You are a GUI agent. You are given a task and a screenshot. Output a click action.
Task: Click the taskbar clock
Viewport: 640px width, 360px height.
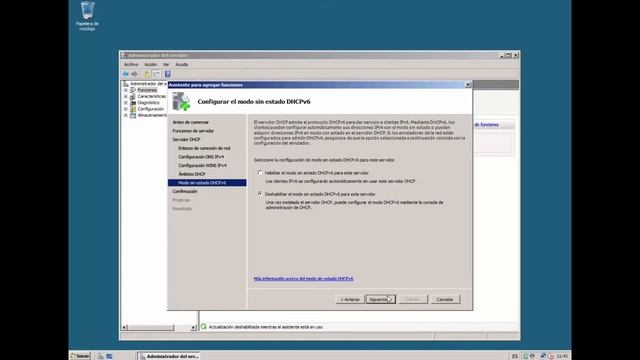[562, 356]
